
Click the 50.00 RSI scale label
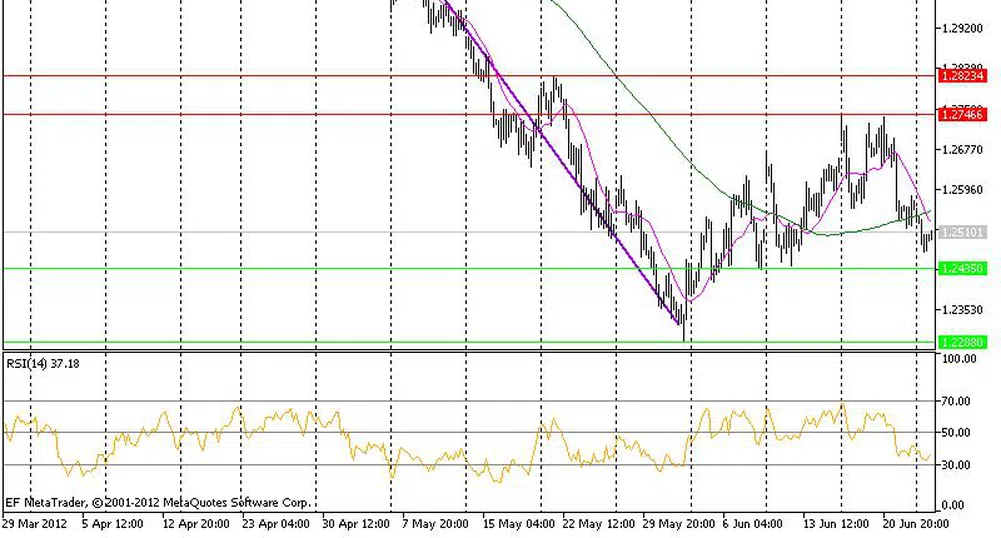tap(956, 433)
